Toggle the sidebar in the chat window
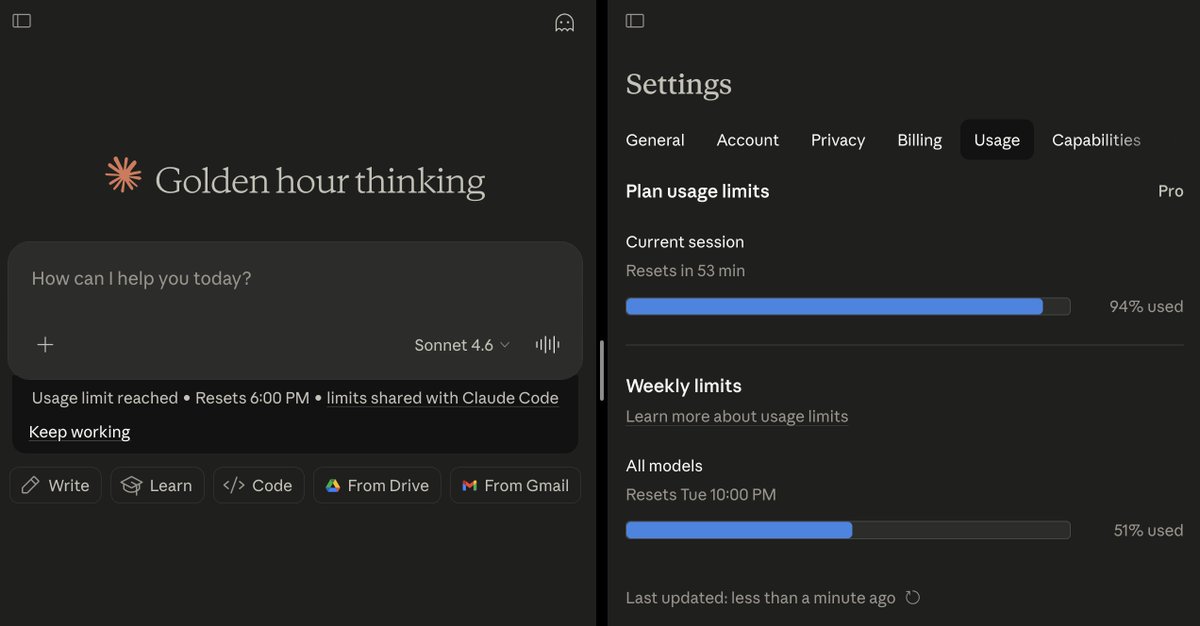 [x=22, y=21]
